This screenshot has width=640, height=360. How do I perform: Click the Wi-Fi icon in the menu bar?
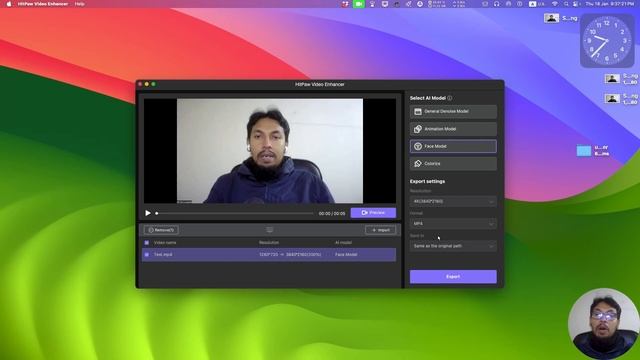point(554,4)
